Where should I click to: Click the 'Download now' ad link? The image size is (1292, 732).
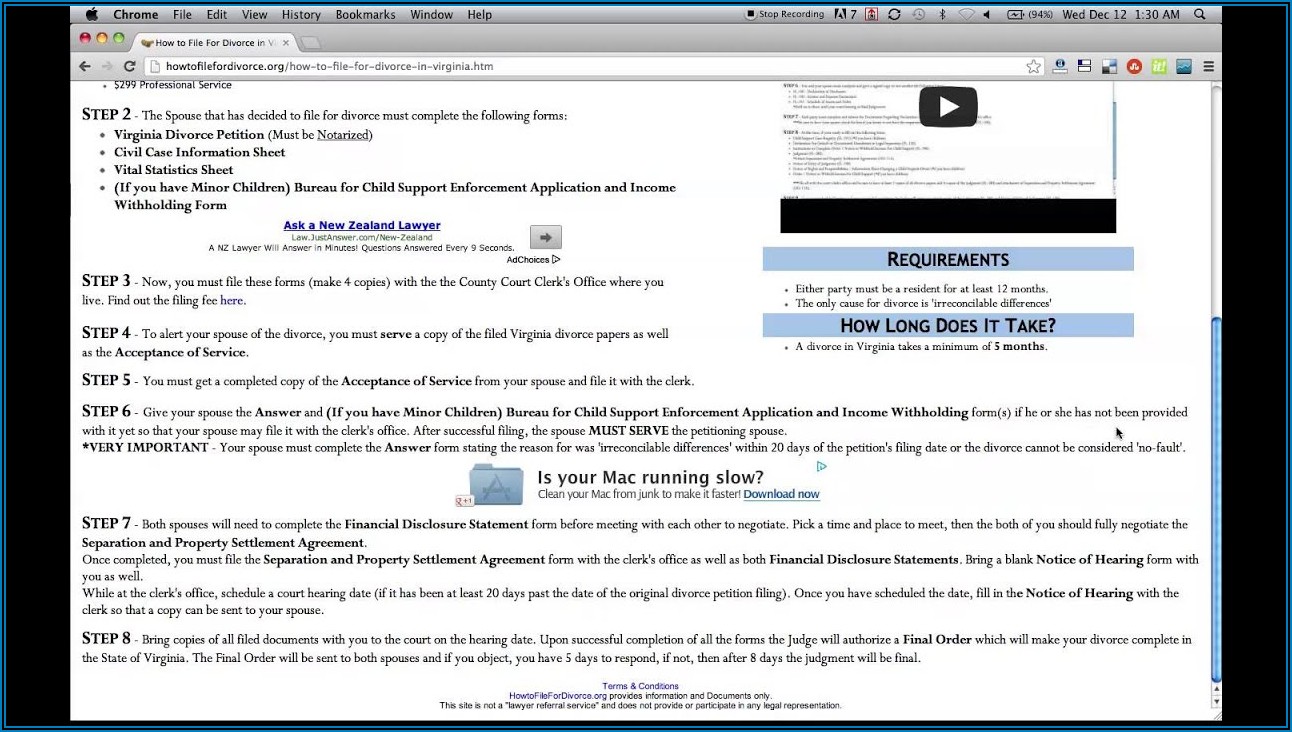coord(781,494)
